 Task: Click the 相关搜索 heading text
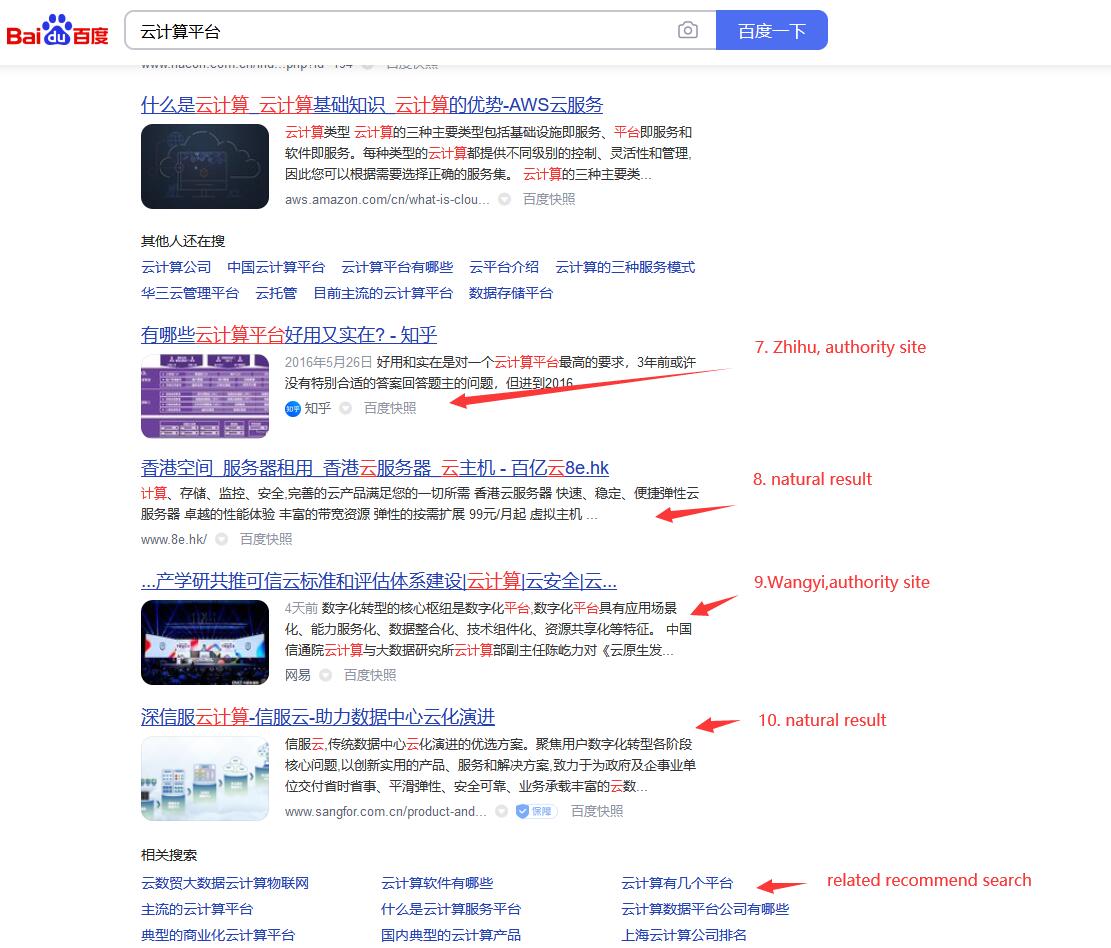(169, 855)
